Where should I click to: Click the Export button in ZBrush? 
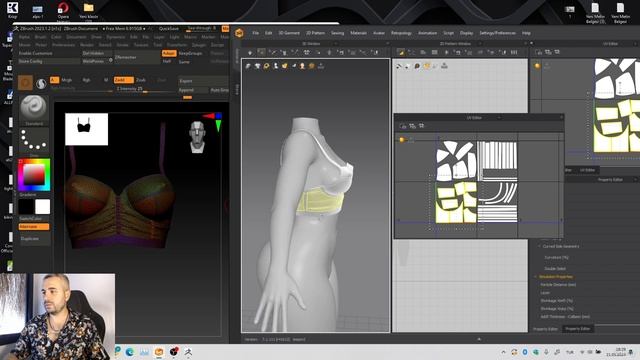click(x=203, y=81)
